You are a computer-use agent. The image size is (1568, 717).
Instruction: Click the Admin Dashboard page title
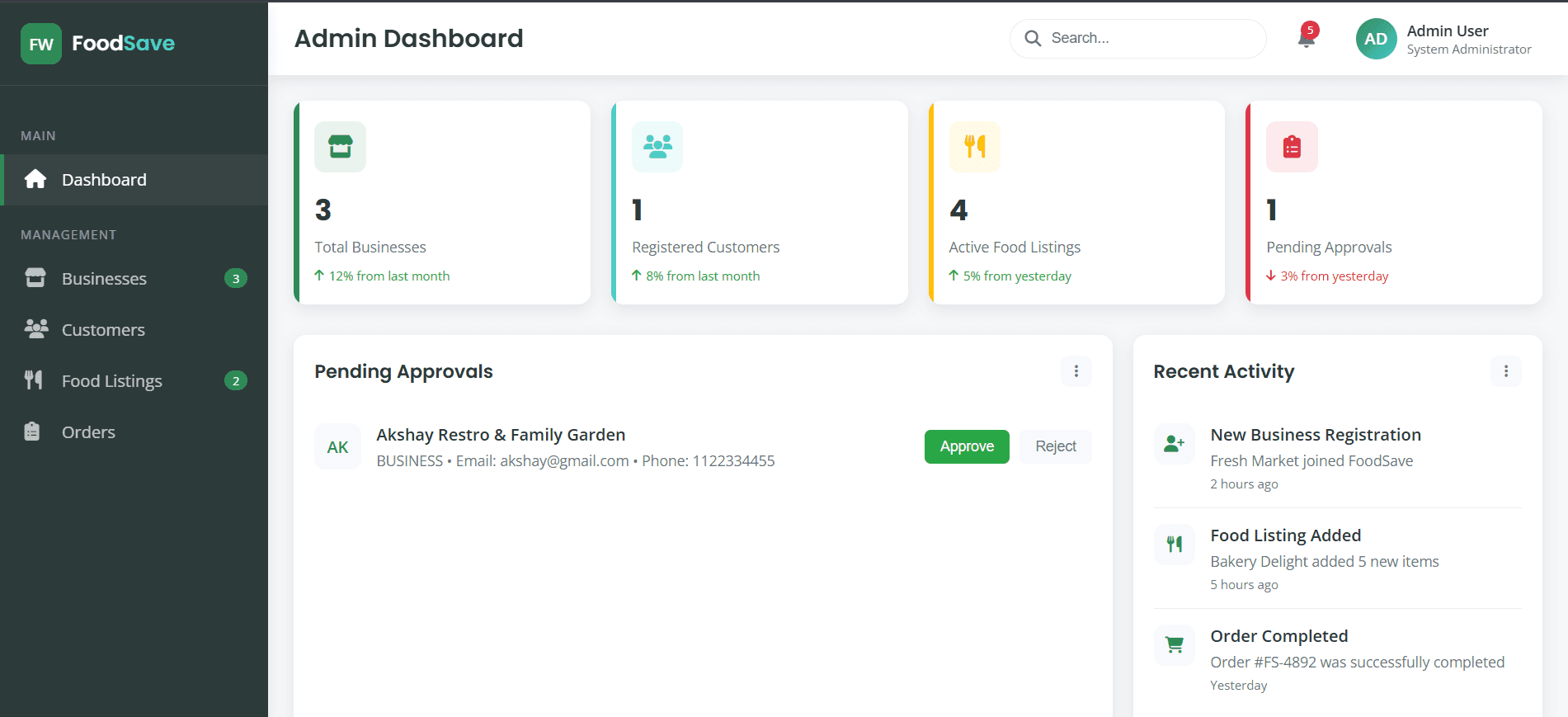pos(409,39)
